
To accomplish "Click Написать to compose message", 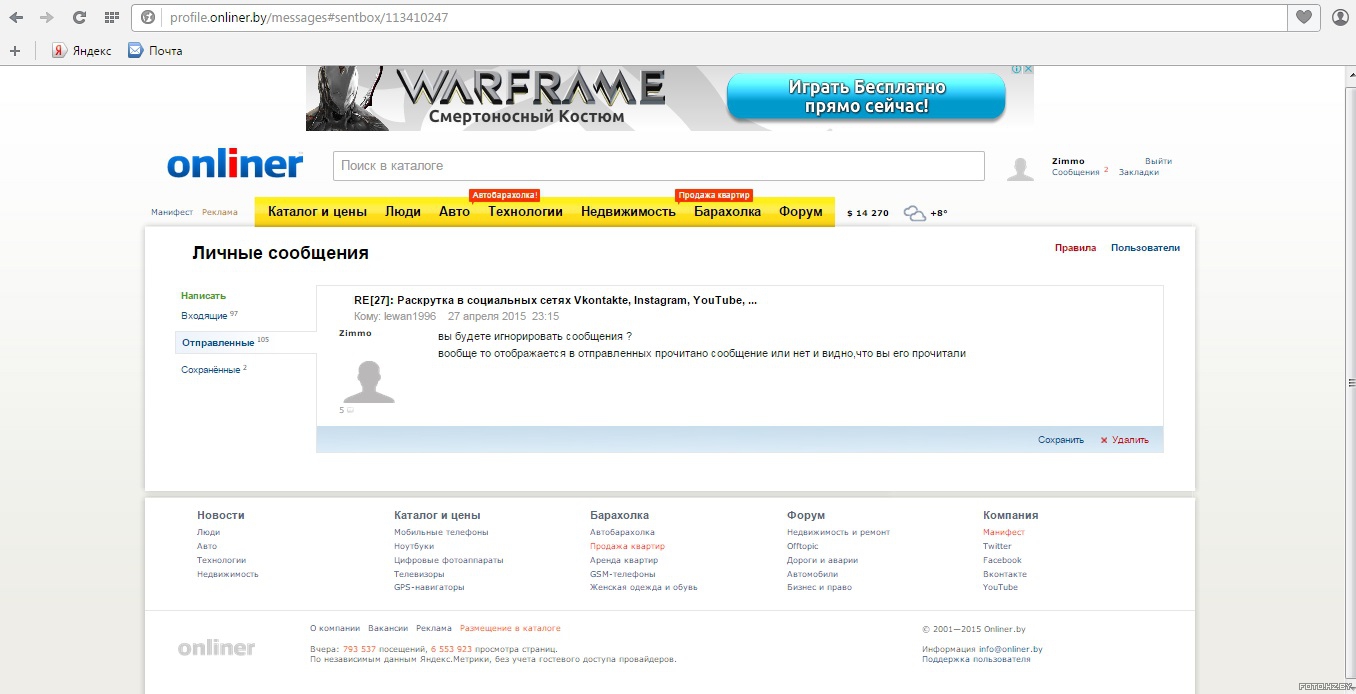I will coord(203,296).
